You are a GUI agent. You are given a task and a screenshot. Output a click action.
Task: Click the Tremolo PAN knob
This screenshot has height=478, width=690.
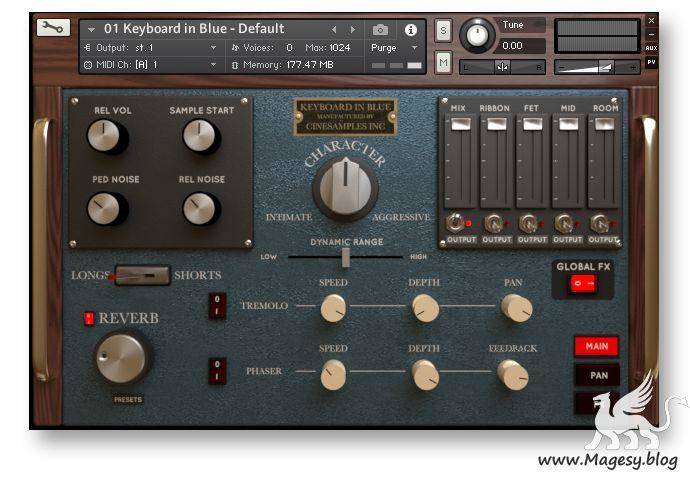coord(518,308)
